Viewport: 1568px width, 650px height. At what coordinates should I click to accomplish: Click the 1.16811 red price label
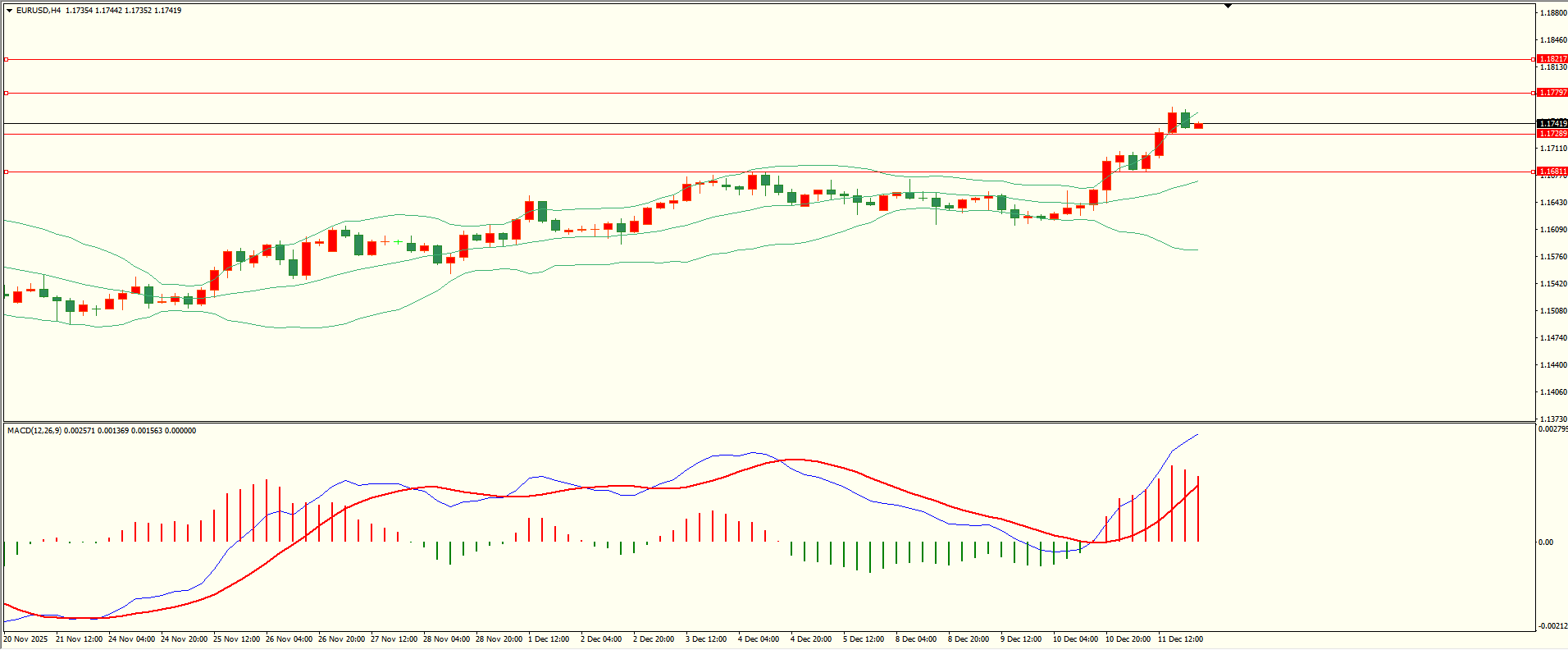[1552, 172]
